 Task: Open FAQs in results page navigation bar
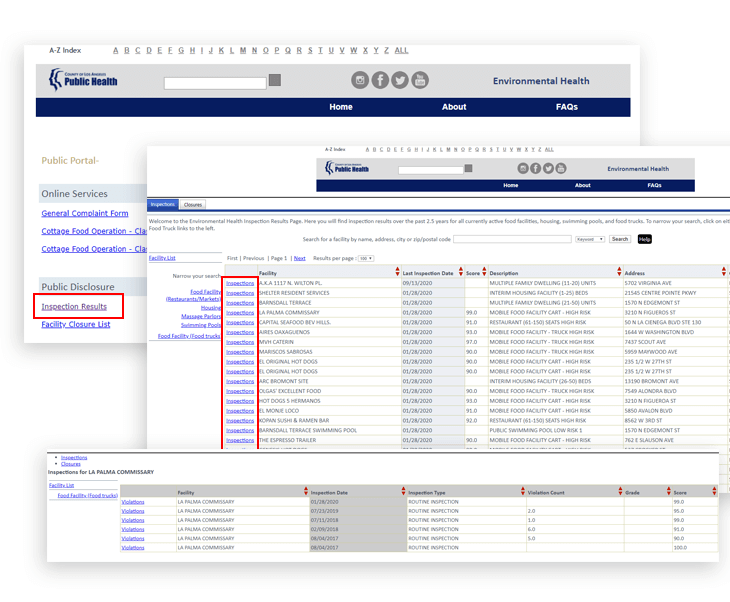pyautogui.click(x=654, y=185)
